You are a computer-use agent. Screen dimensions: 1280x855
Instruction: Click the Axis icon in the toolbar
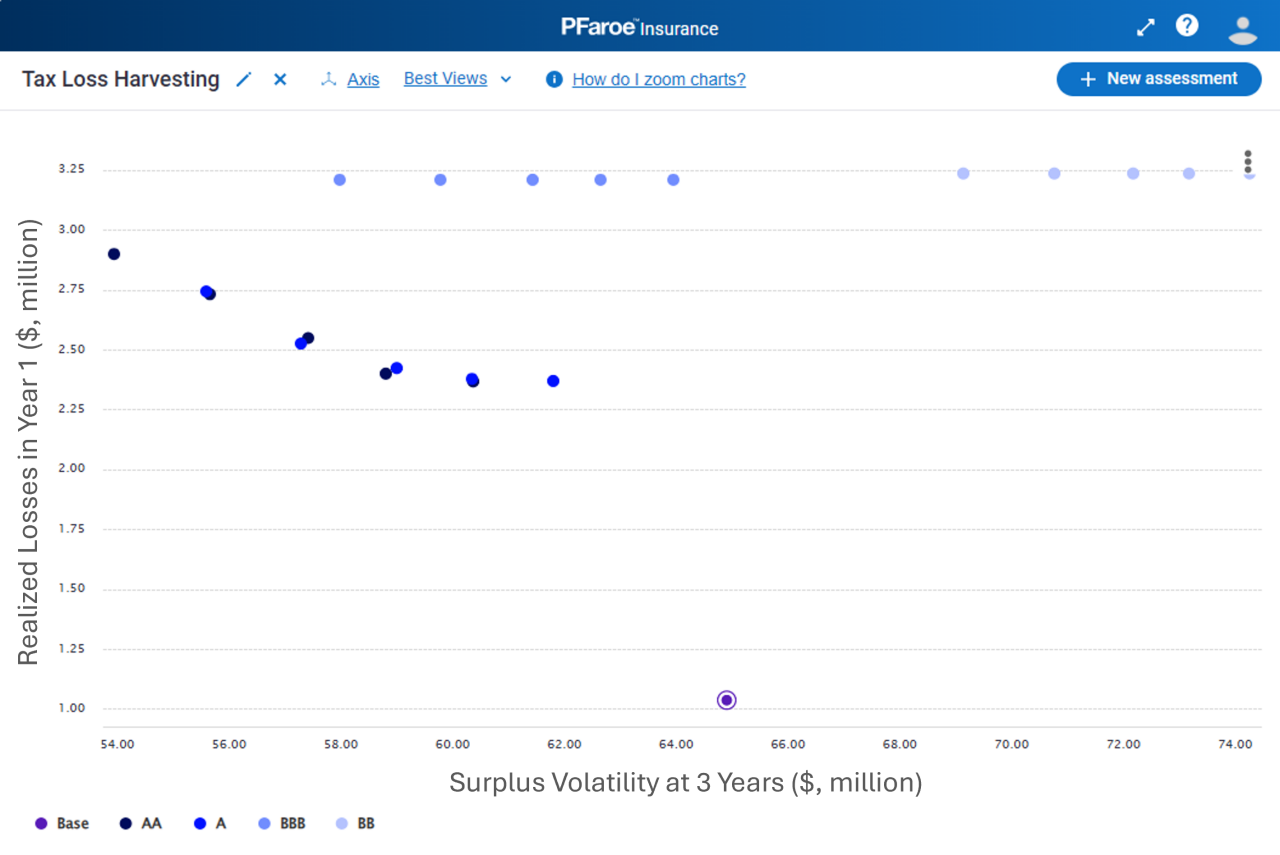pyautogui.click(x=328, y=80)
